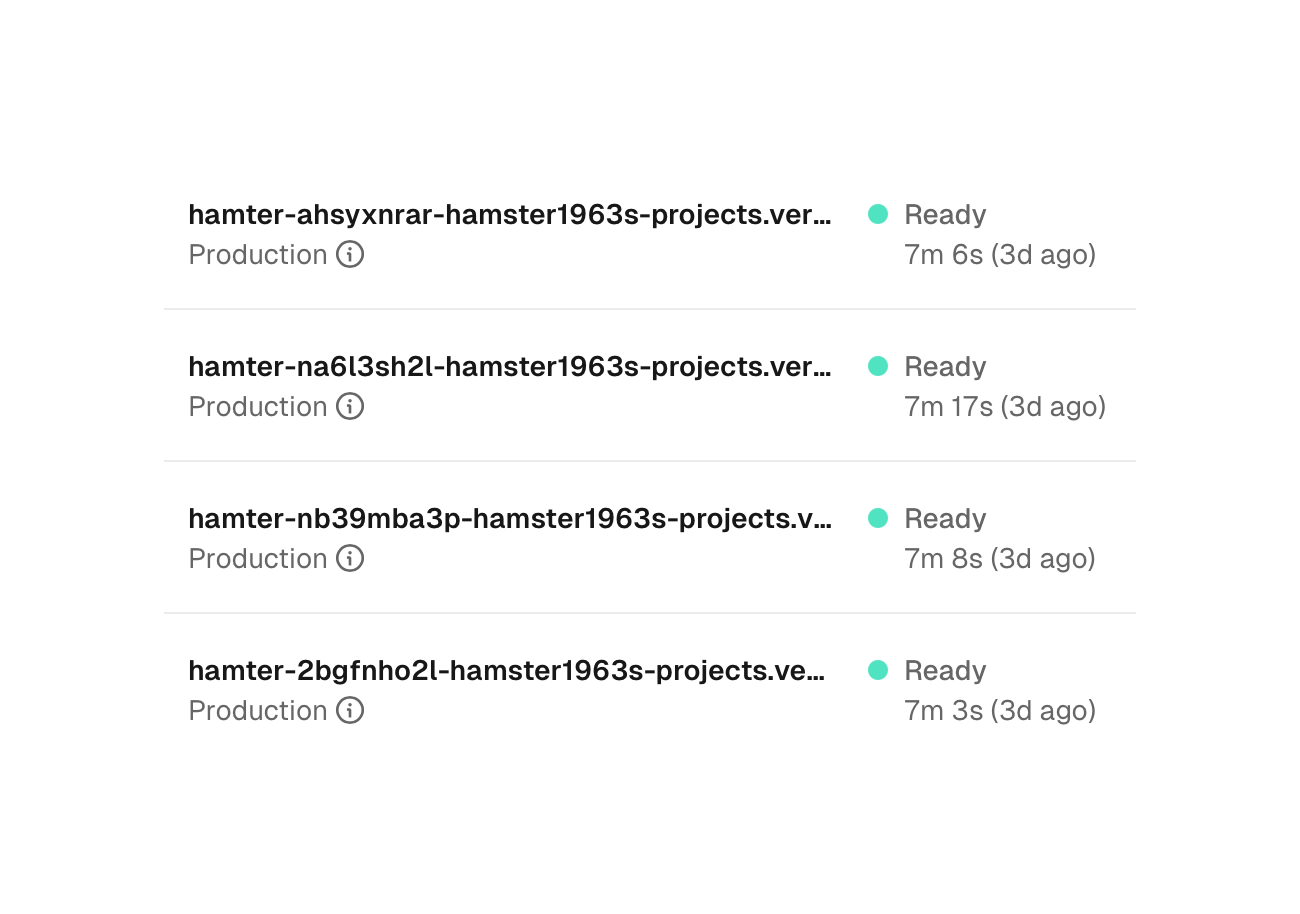Click the info icon next to first Production label

click(x=349, y=255)
